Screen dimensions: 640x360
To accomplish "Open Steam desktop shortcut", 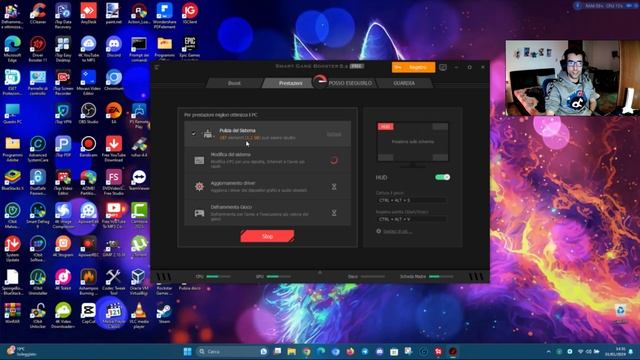I will coord(164,313).
